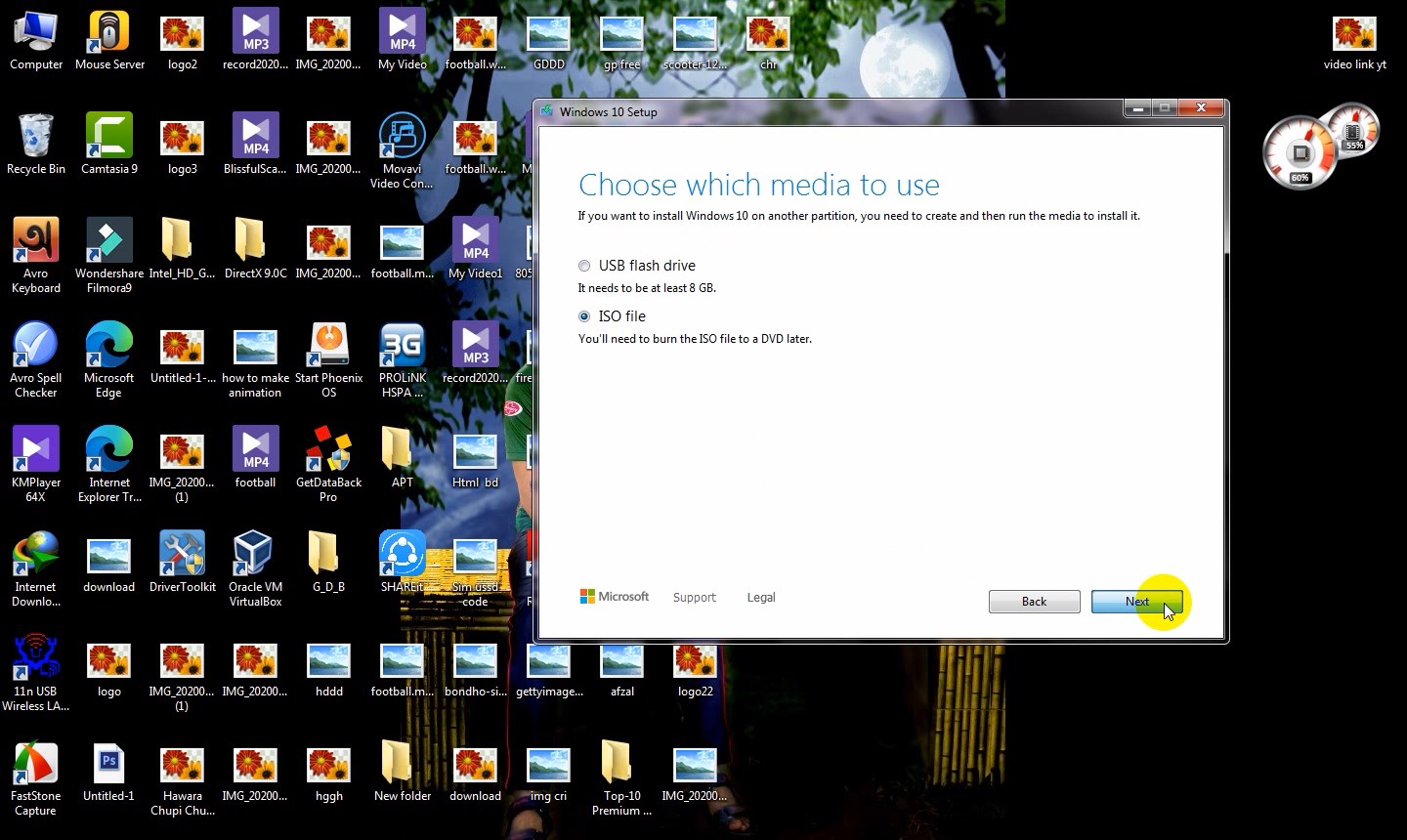
Task: Open 11n USB Wireless LAN utility
Action: [36, 674]
